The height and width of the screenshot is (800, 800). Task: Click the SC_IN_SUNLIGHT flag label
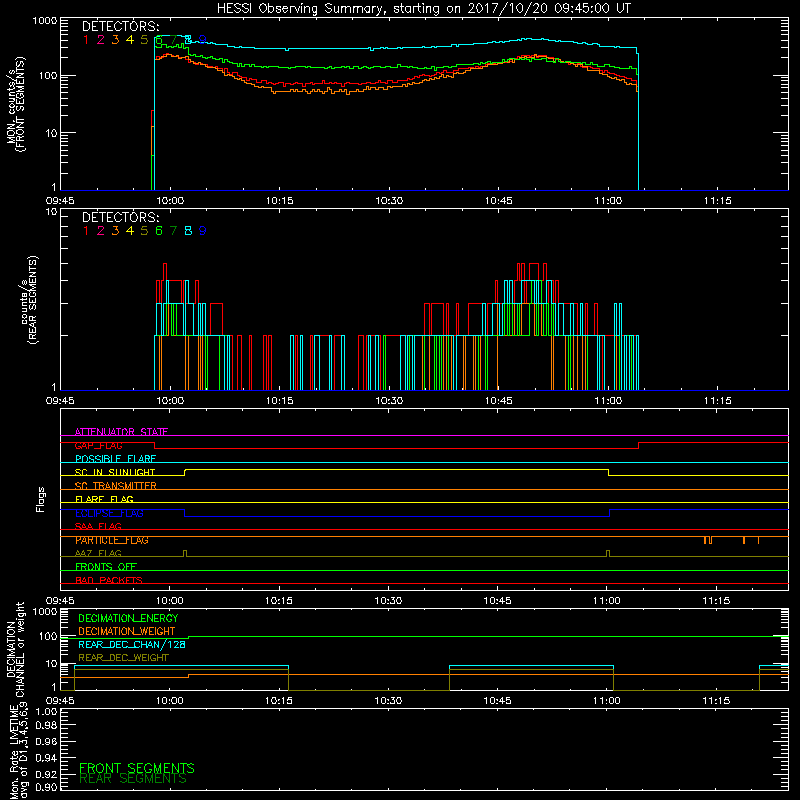115,472
